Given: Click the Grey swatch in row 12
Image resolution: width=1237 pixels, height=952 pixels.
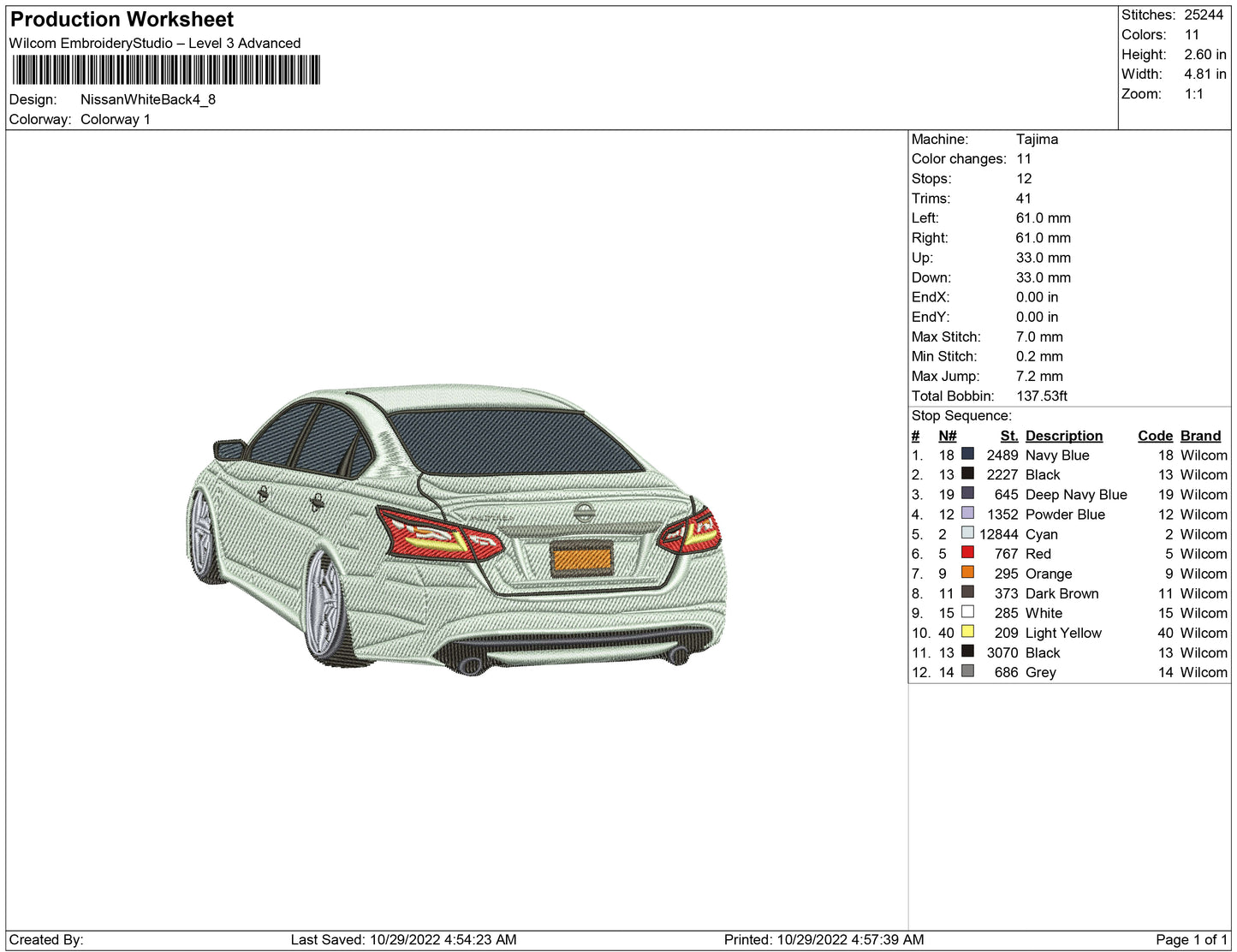Looking at the screenshot, I should pos(967,671).
